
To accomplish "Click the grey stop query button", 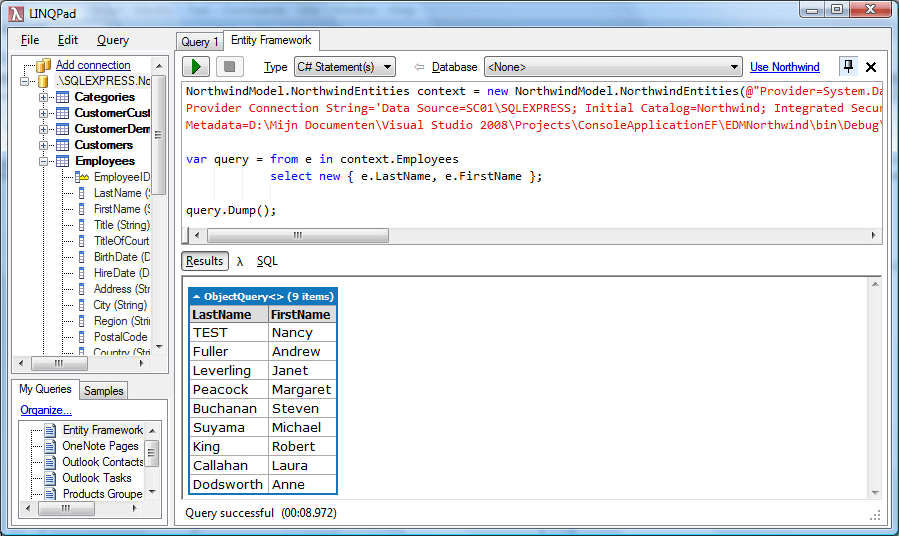I will point(229,66).
